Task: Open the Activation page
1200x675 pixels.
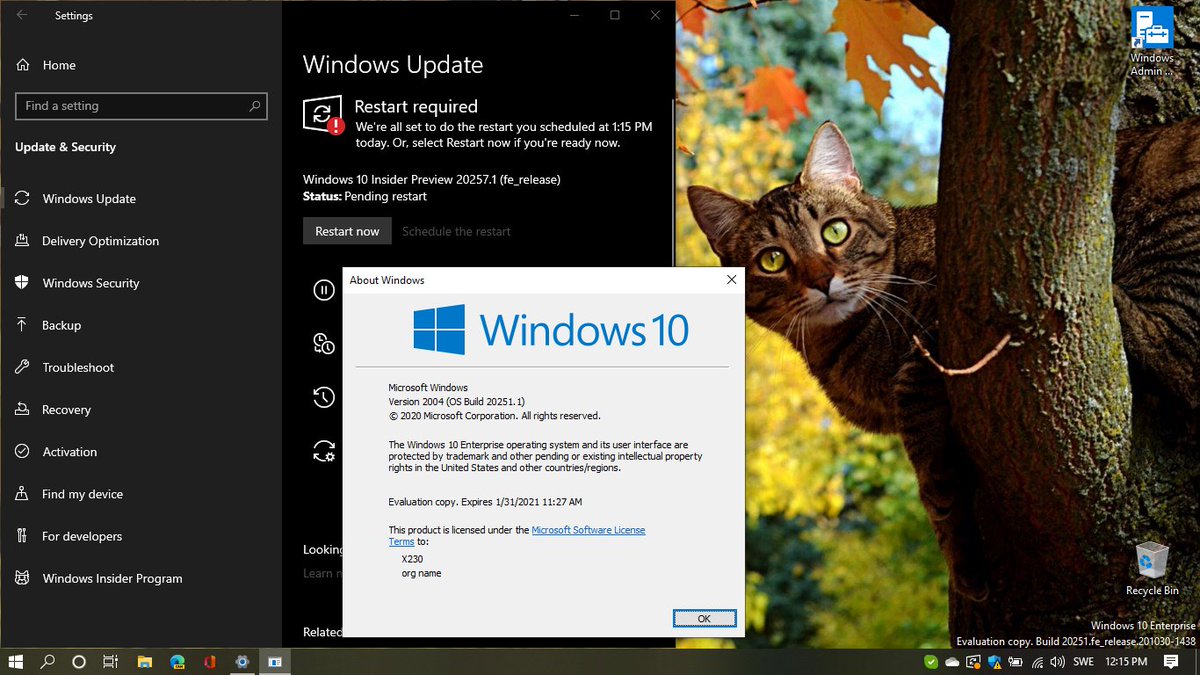Action: coord(141,452)
